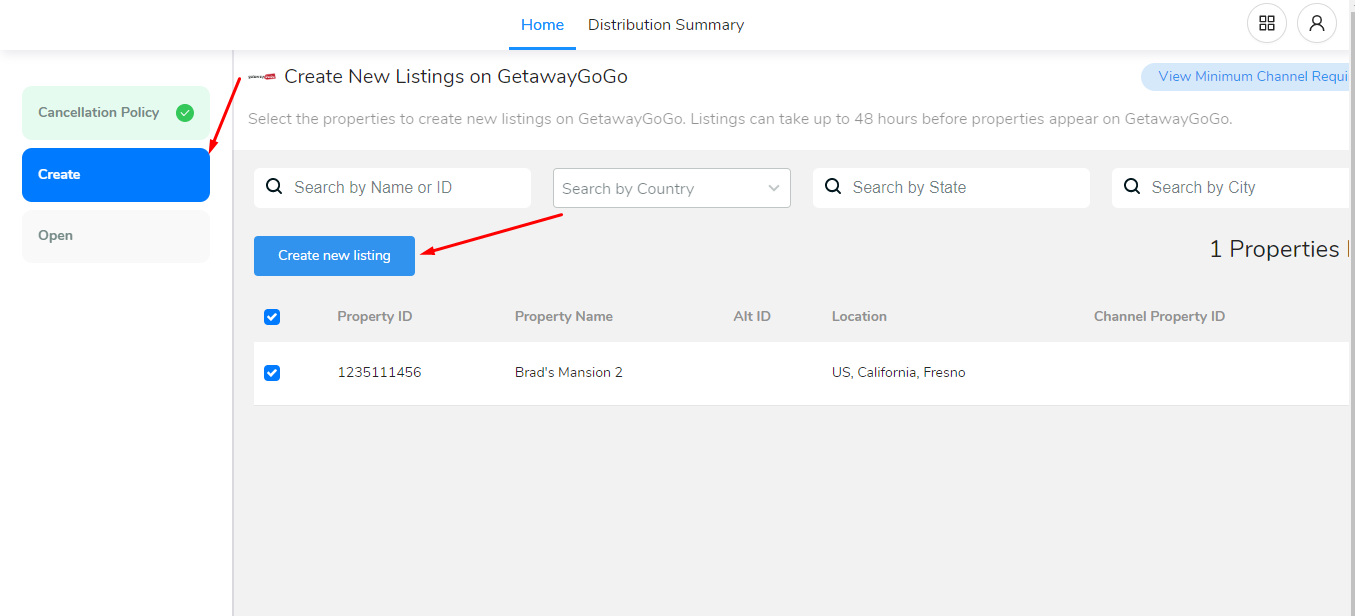Click View Minimum Channel Requirements button
Screen dimensions: 1355x616
pos(1247,77)
